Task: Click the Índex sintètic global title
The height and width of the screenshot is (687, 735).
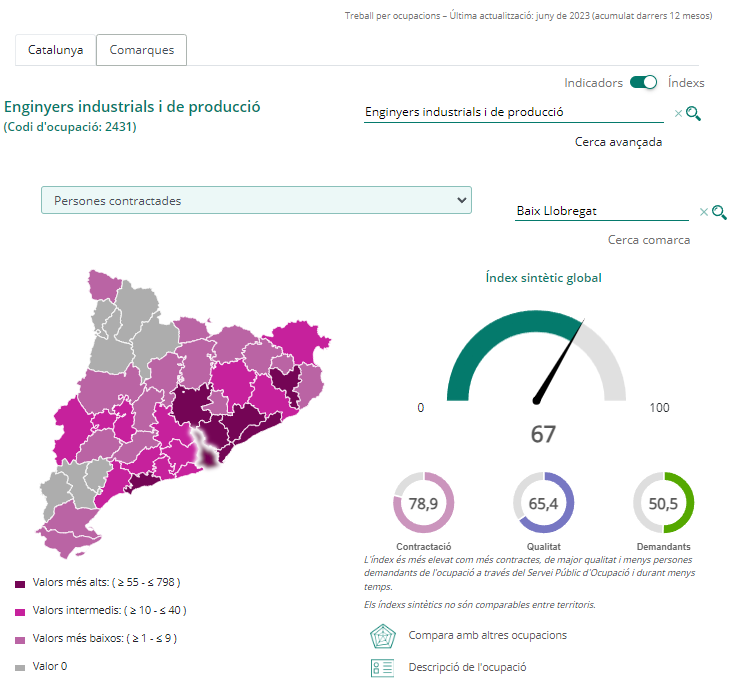Action: [x=543, y=278]
